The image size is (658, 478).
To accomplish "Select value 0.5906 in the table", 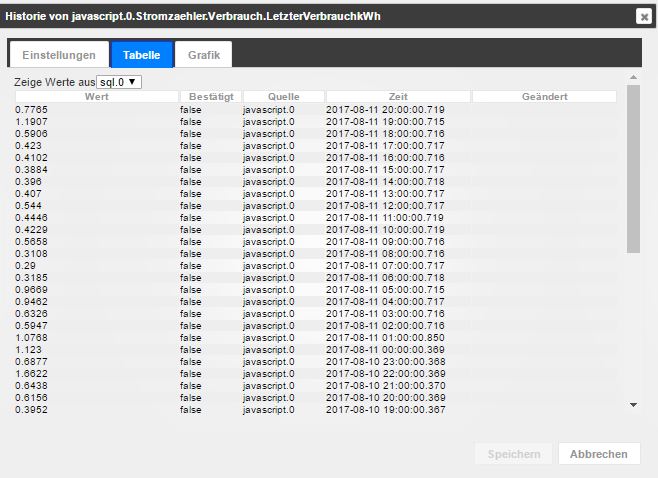I will (x=31, y=133).
